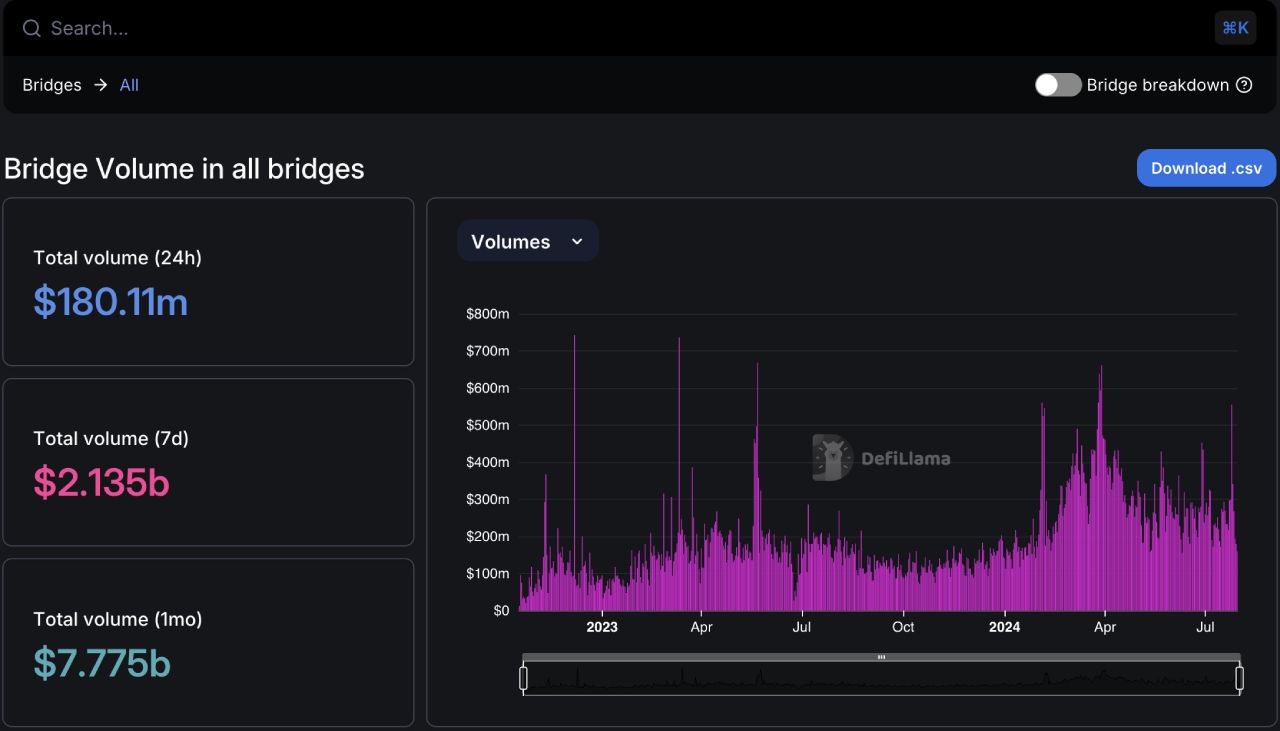Select the All breadcrumb link
This screenshot has width=1280, height=731.
pos(129,85)
